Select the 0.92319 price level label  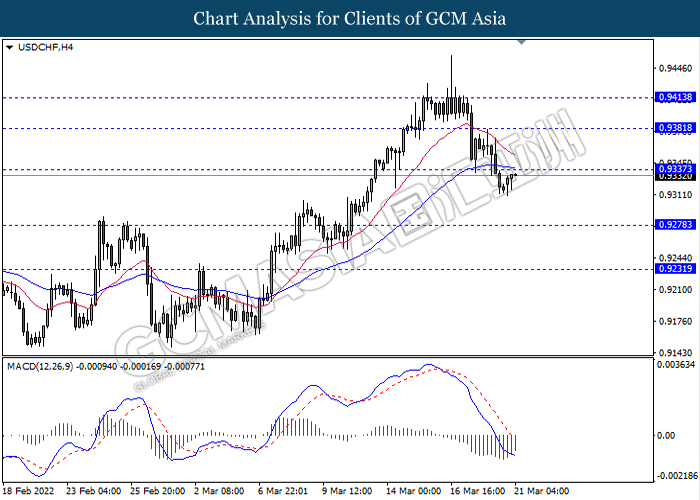675,269
